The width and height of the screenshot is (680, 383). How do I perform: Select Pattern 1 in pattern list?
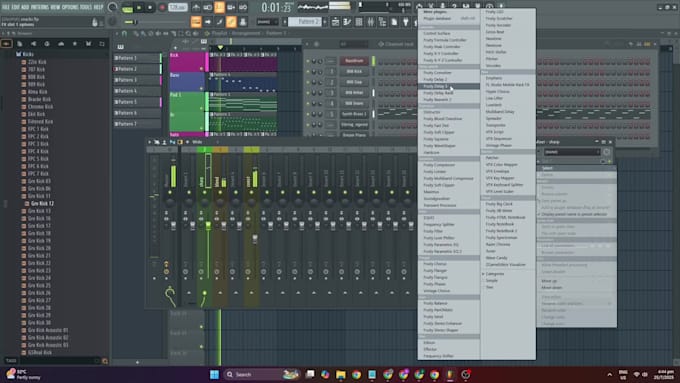[x=137, y=58]
